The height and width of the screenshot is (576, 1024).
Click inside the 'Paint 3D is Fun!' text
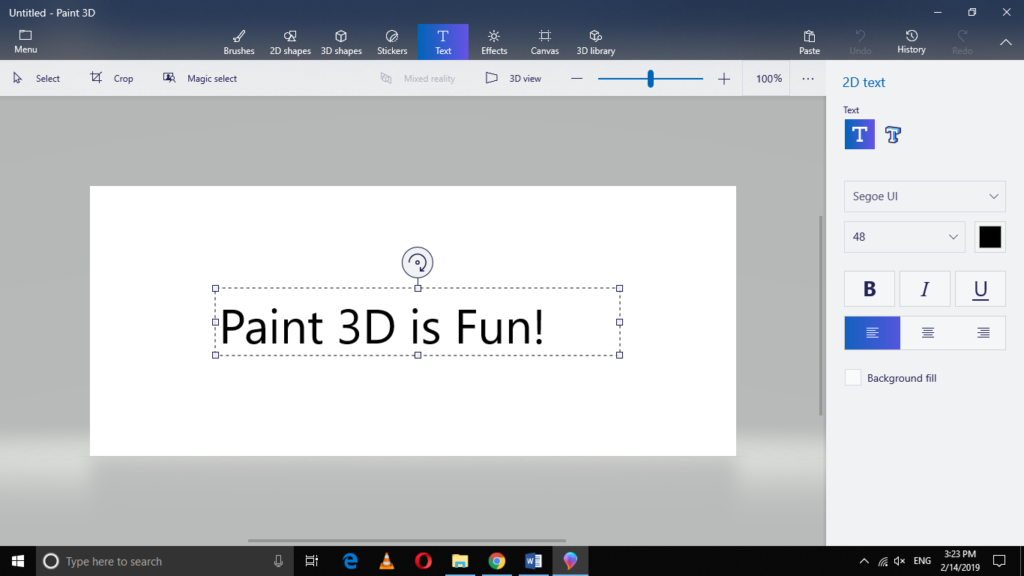[x=382, y=326]
